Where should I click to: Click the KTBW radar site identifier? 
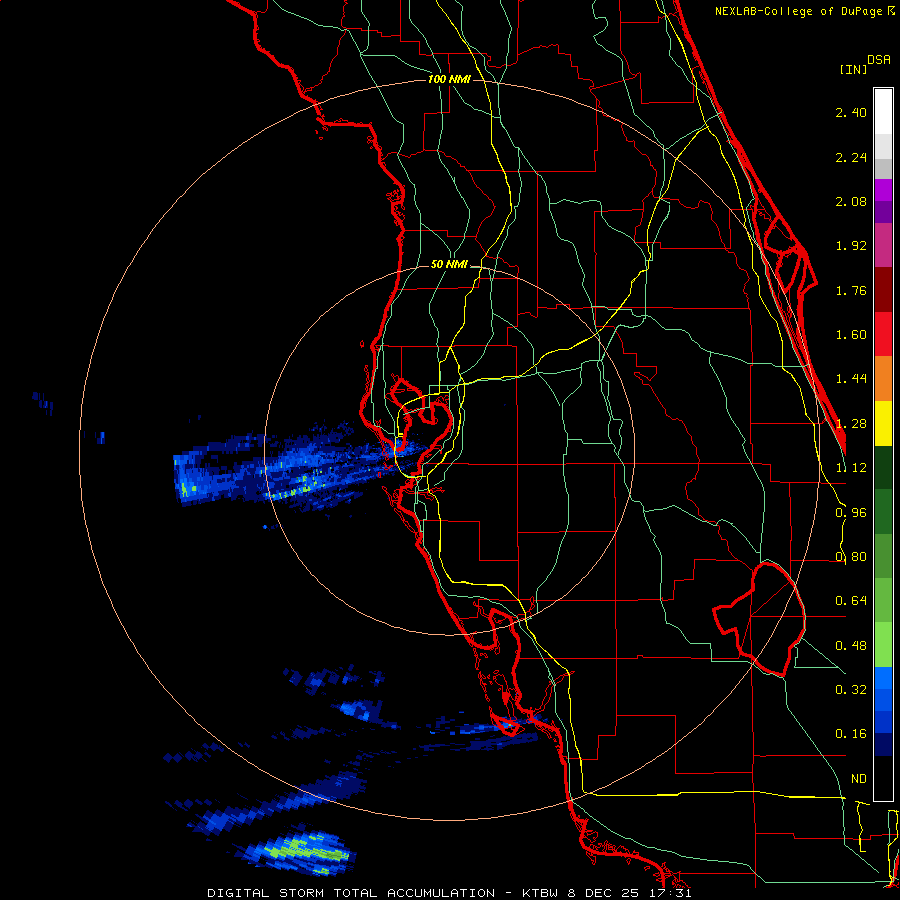[540, 893]
